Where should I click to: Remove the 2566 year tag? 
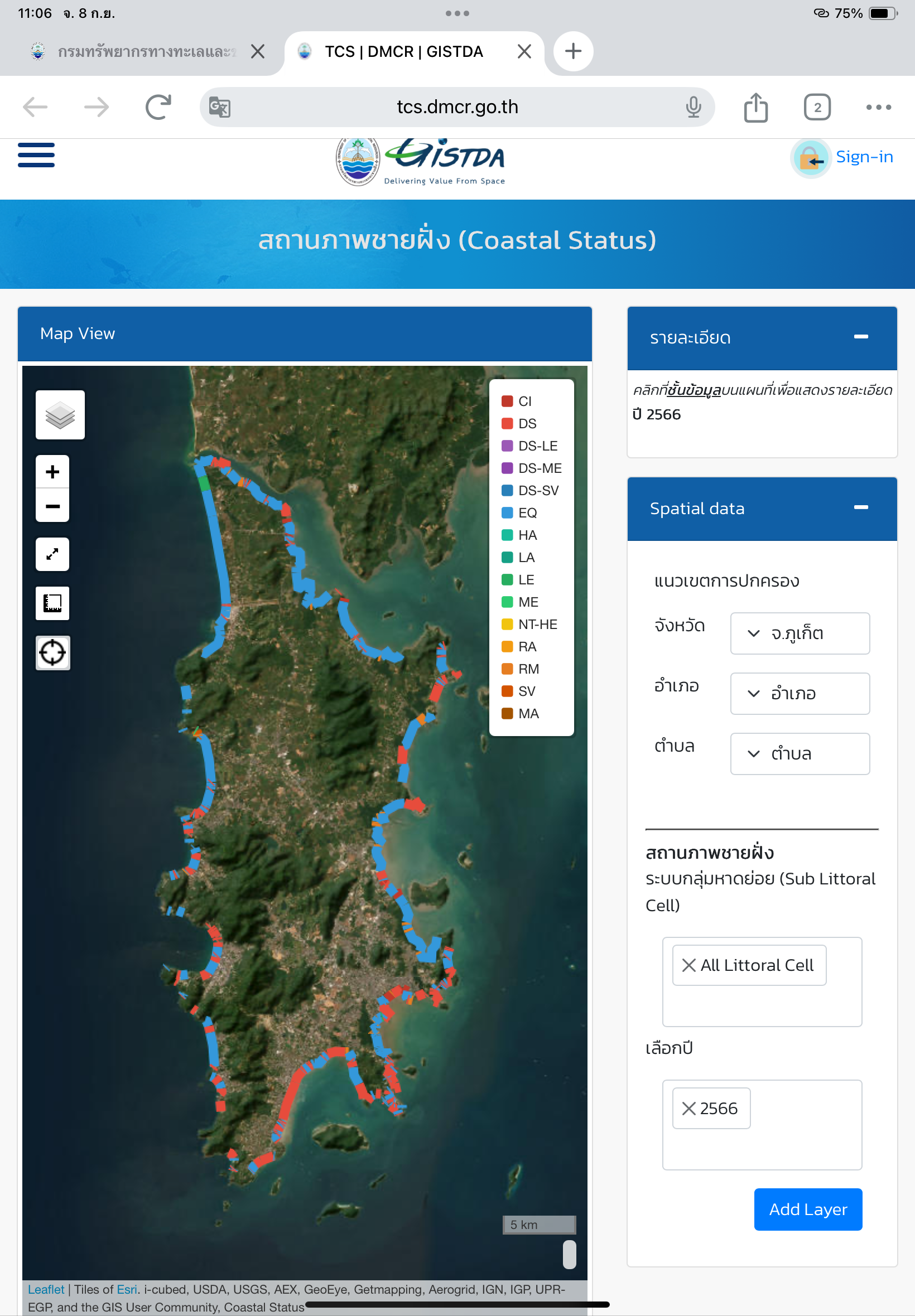pos(688,1109)
